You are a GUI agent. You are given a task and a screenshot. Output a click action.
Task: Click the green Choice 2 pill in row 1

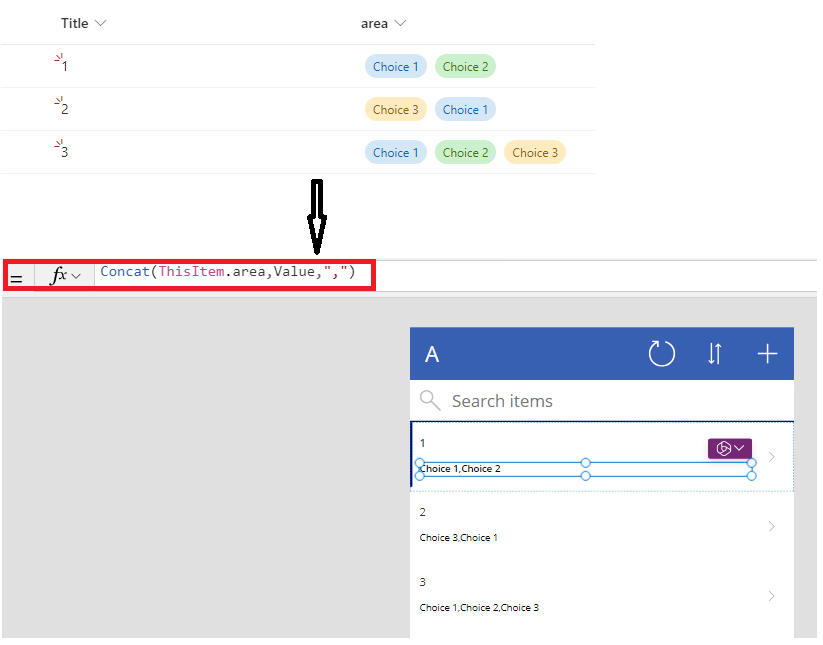465,65
